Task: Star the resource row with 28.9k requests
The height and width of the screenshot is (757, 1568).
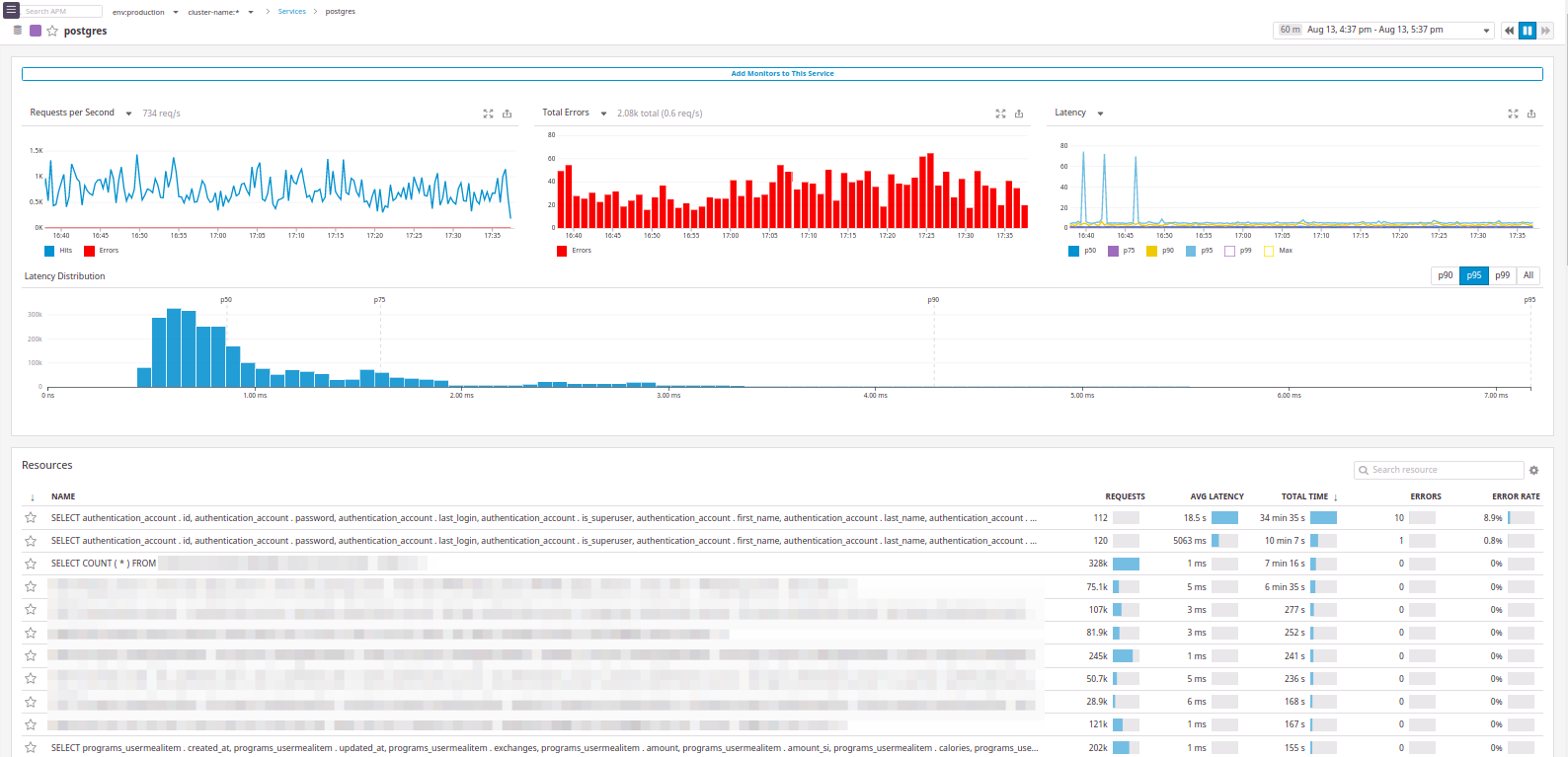Action: point(31,702)
